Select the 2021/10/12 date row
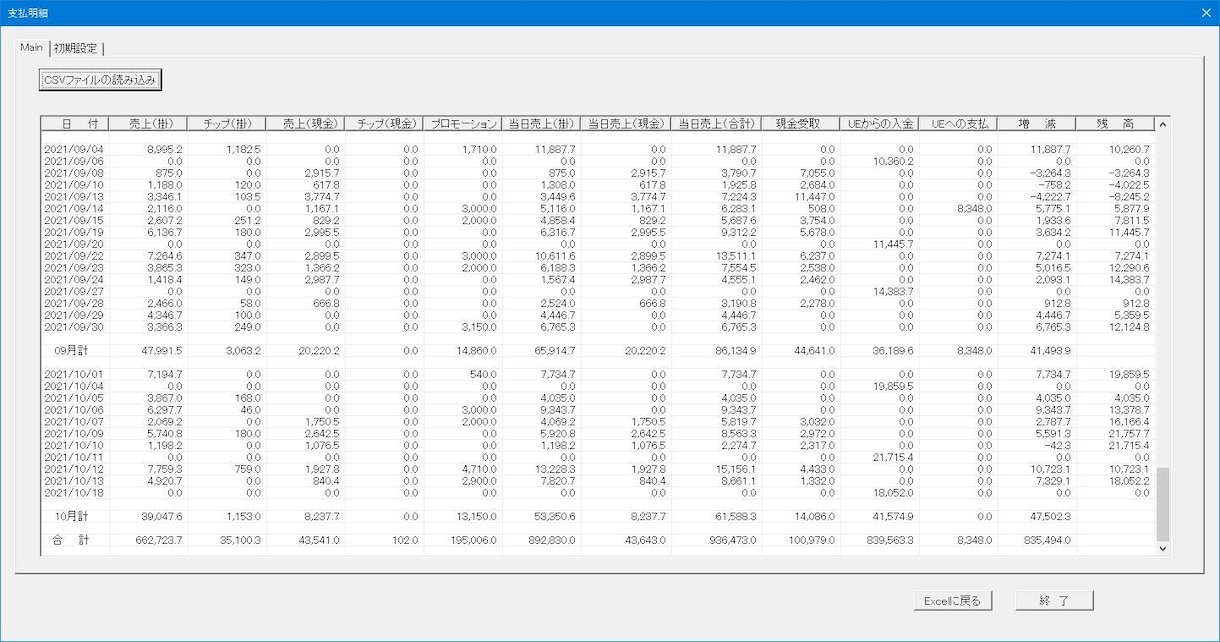1220x642 pixels. tap(597, 469)
